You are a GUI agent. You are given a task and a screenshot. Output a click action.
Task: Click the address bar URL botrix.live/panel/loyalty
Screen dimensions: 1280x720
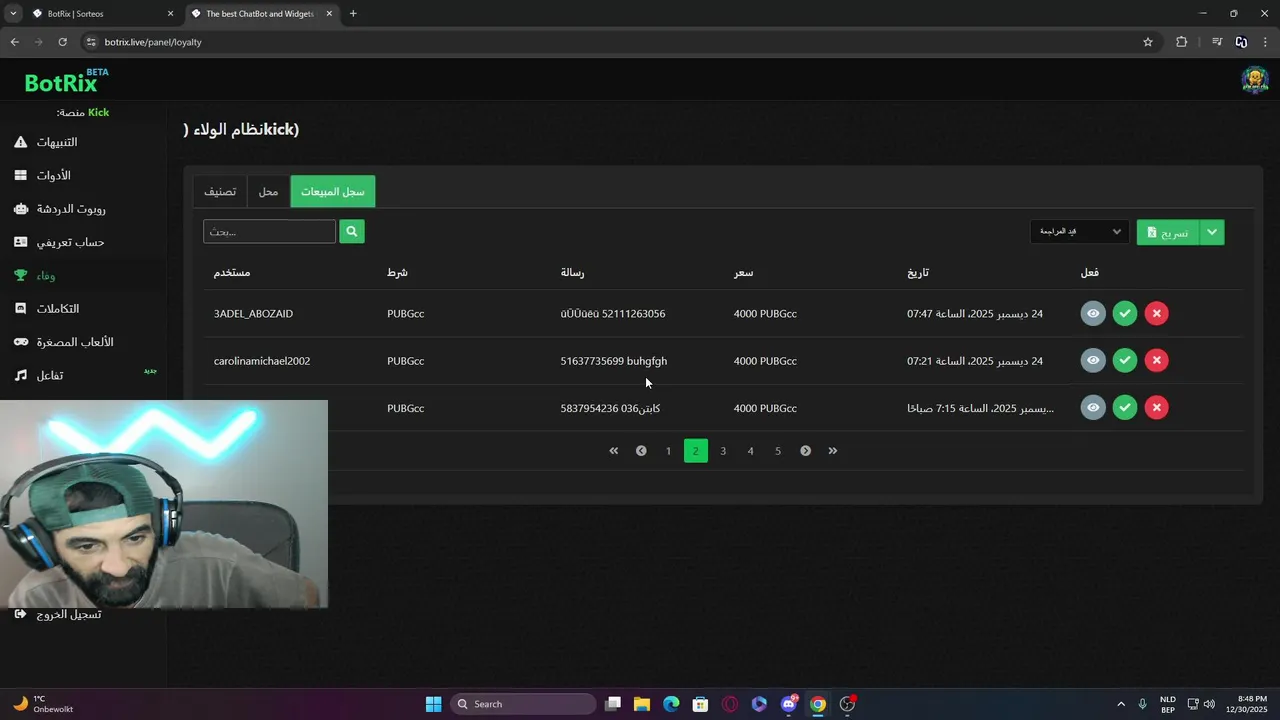click(x=153, y=42)
